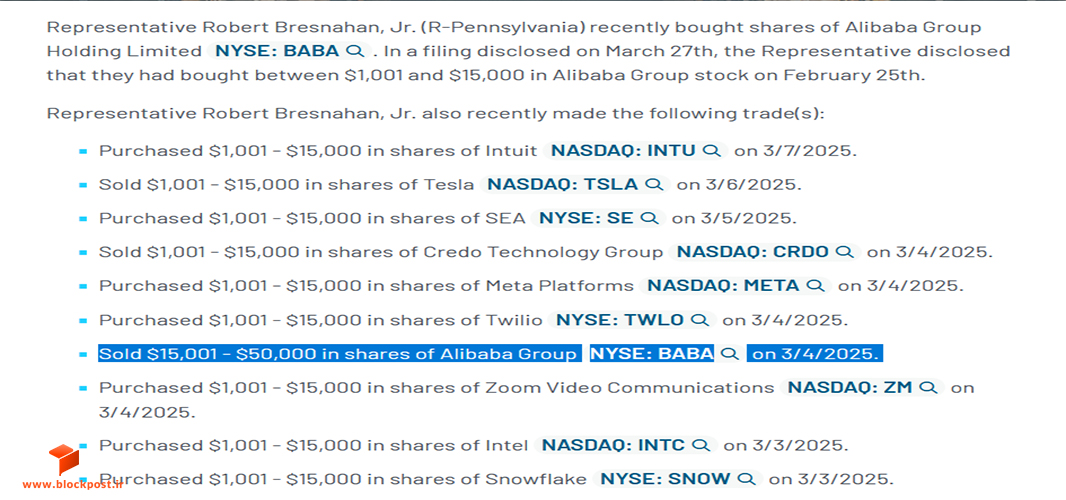Open the NASDAQ: ZM ticker link
Image resolution: width=1066 pixels, height=500 pixels.
coord(850,388)
